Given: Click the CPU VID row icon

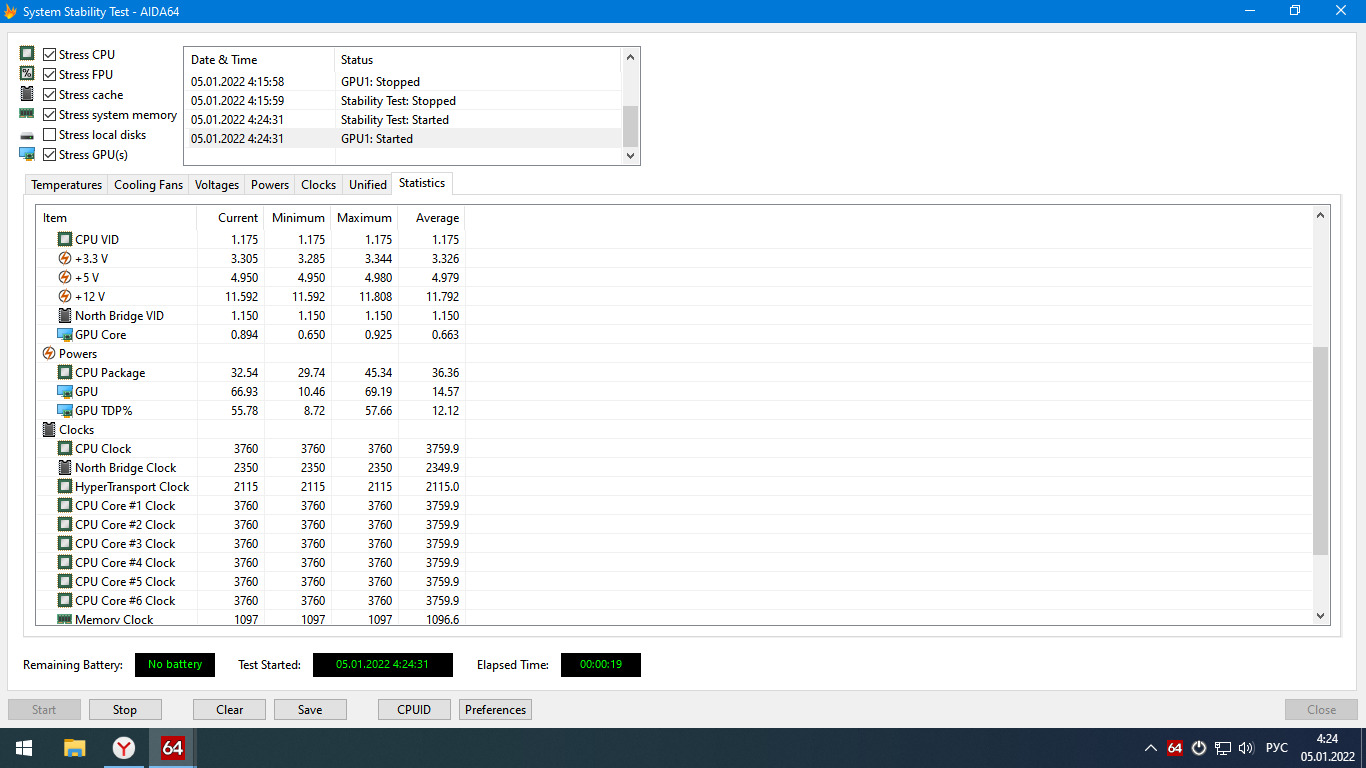Looking at the screenshot, I should click(65, 239).
